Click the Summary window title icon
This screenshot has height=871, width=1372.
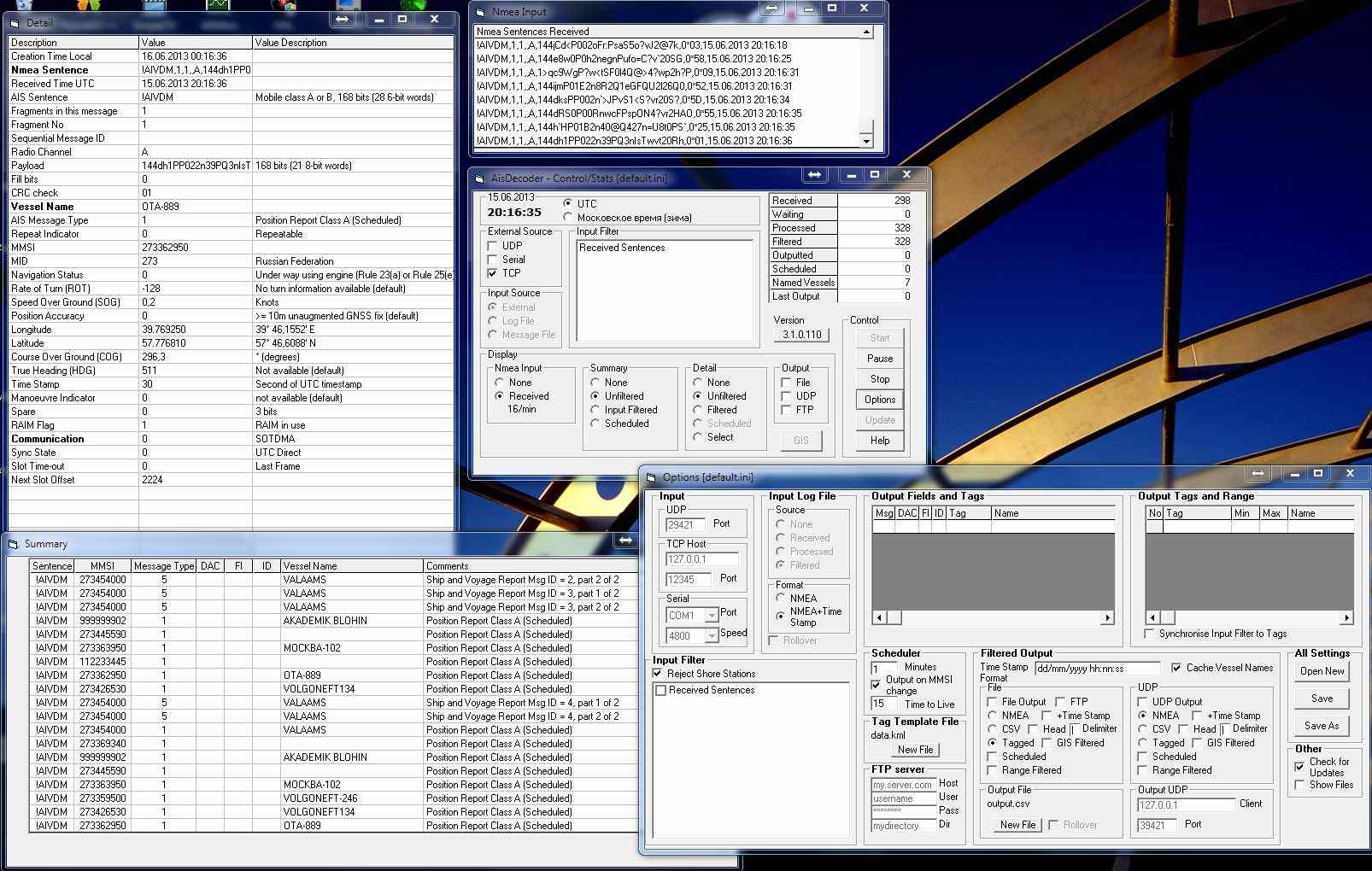tap(13, 544)
